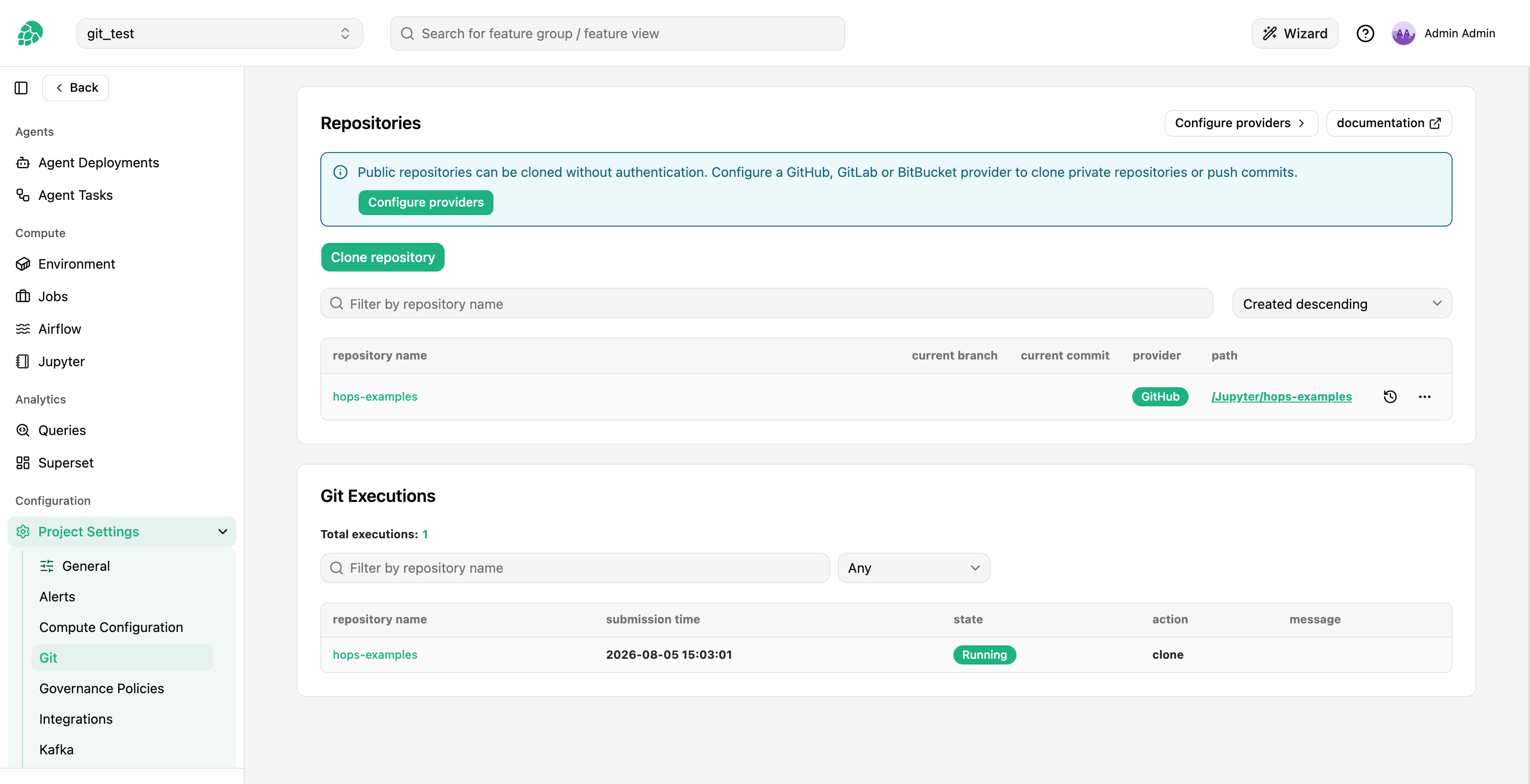Open history icon for hops-examples repository
Image resolution: width=1530 pixels, height=784 pixels.
1390,397
